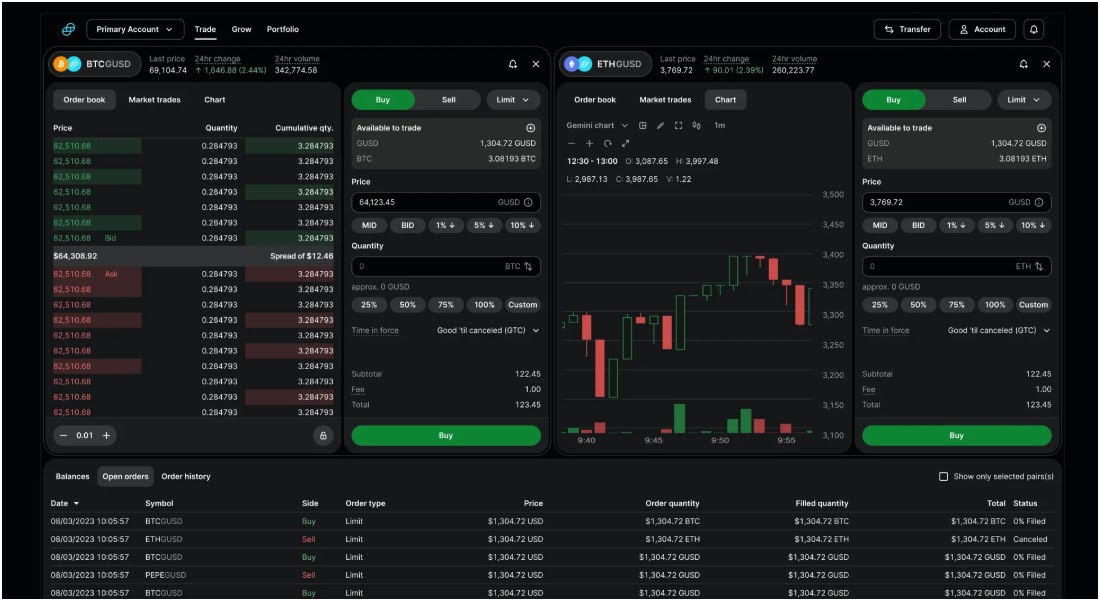Click the info icon in ETH price field
This screenshot has height=601, width=1100.
tap(1039, 202)
